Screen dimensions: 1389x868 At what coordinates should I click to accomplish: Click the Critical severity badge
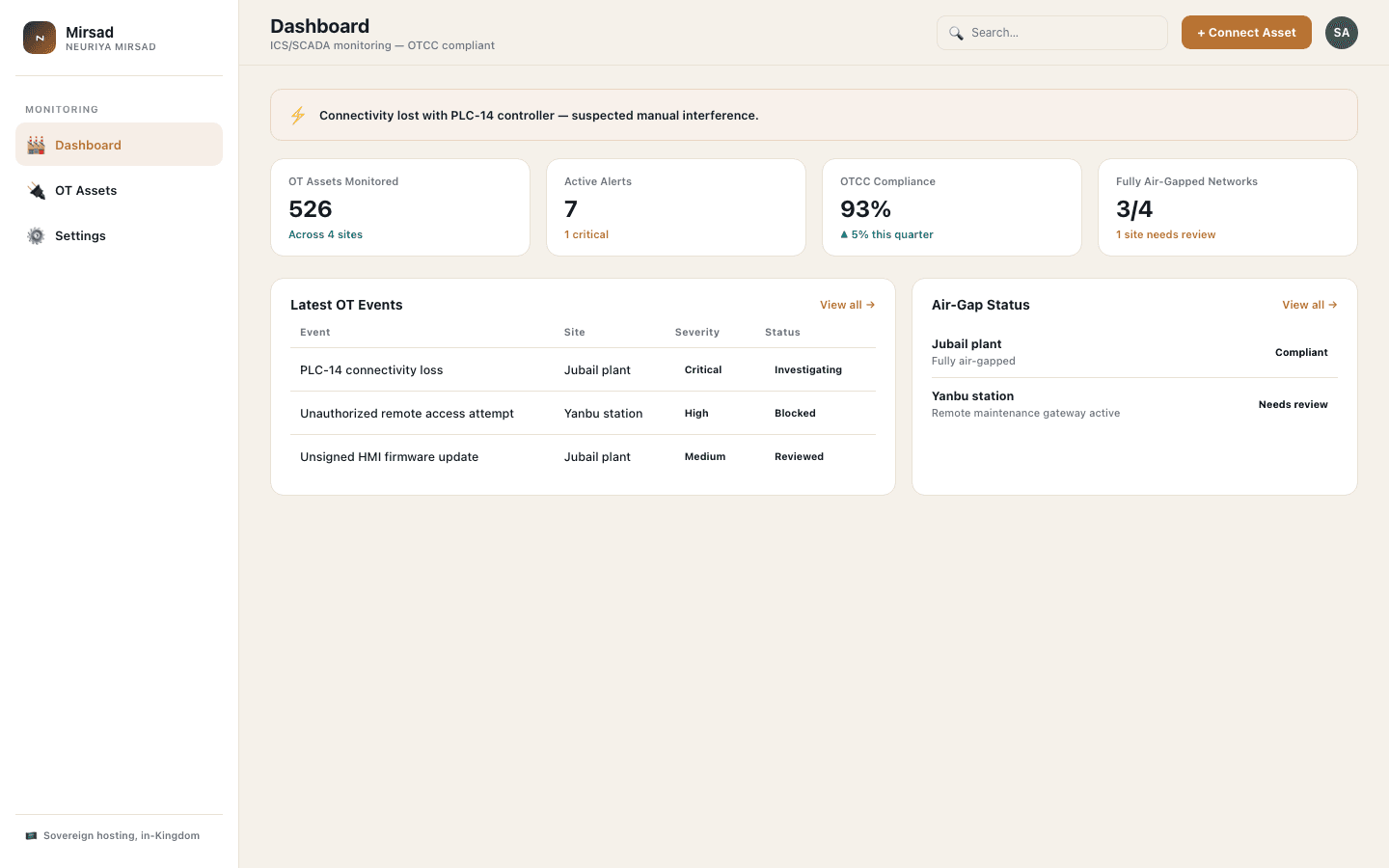703,369
